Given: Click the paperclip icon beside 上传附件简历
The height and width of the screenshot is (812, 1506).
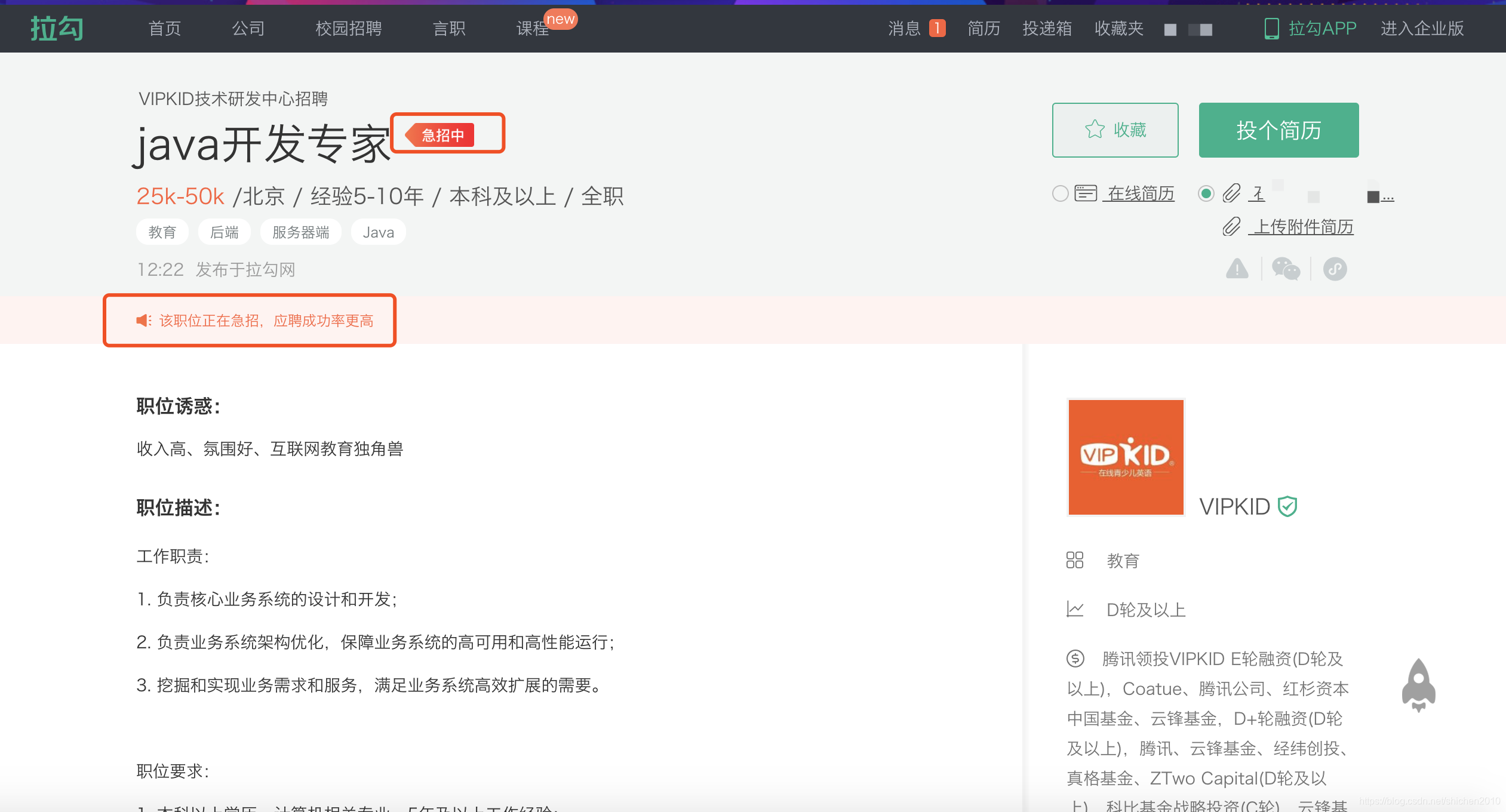Looking at the screenshot, I should tap(1231, 227).
